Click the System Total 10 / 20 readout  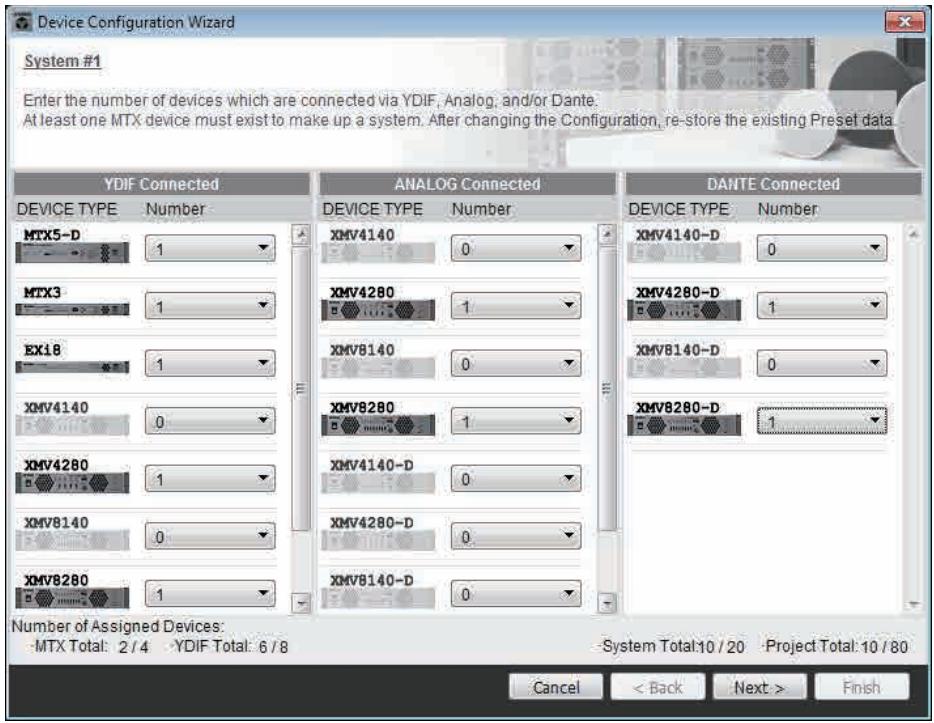click(x=673, y=647)
